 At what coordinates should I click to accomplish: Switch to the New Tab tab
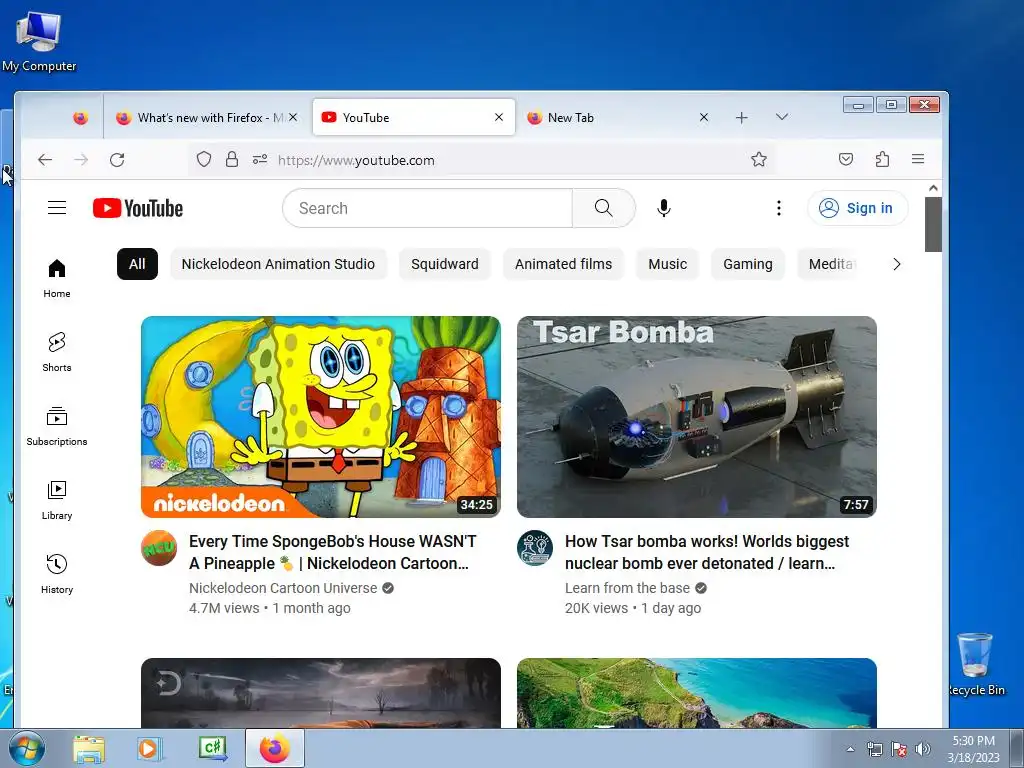[619, 118]
